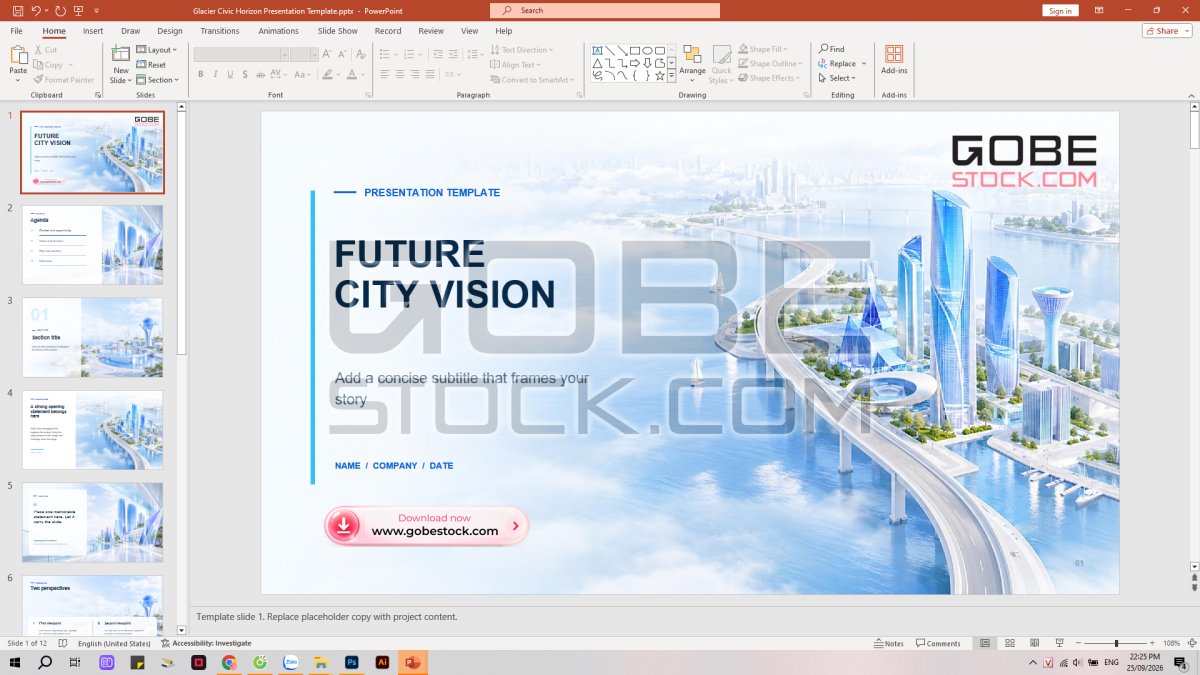Switch to the Insert tab
Image resolution: width=1200 pixels, height=675 pixels.
93,31
